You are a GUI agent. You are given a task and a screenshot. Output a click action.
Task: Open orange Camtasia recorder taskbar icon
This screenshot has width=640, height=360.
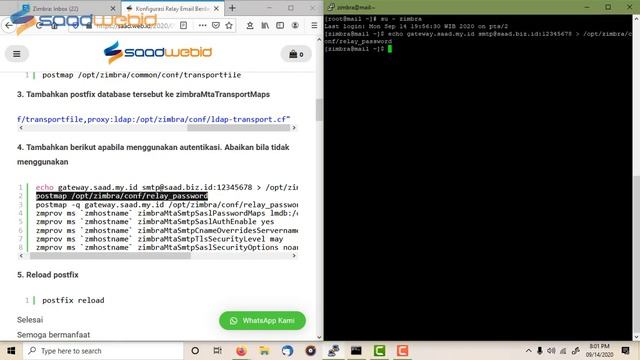pyautogui.click(x=402, y=351)
